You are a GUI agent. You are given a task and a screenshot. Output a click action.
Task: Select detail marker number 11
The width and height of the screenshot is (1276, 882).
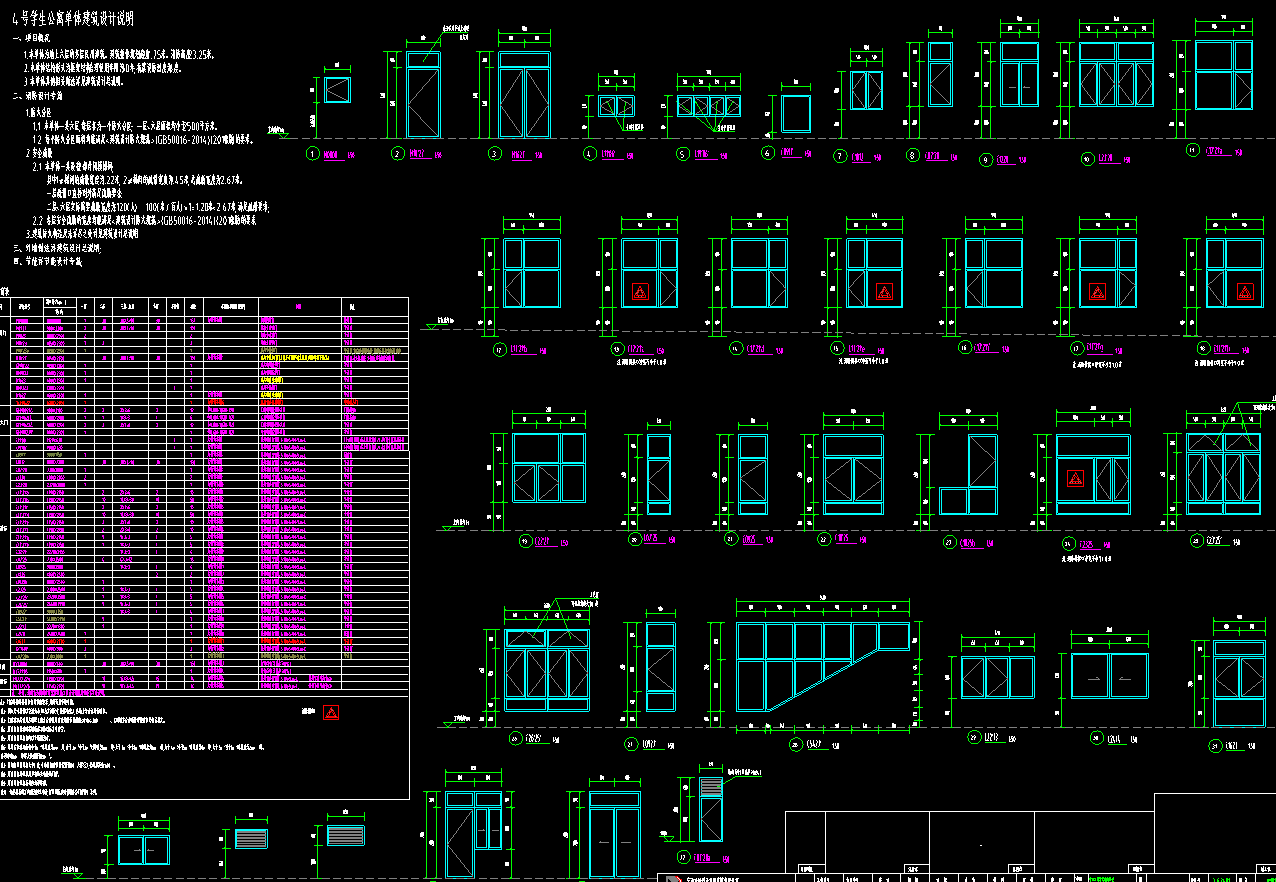coord(1191,150)
